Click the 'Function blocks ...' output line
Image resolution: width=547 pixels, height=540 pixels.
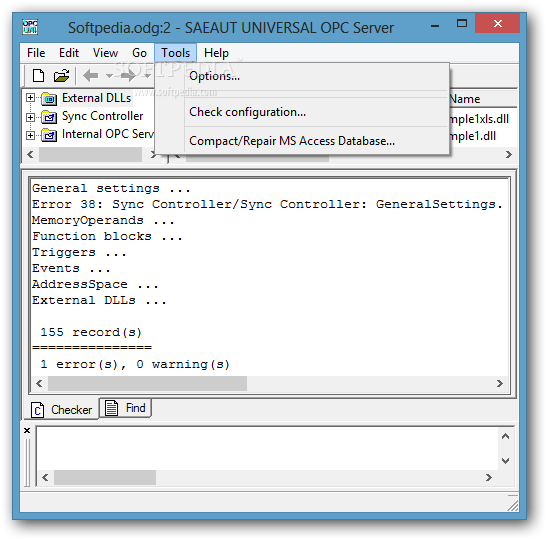(x=107, y=237)
